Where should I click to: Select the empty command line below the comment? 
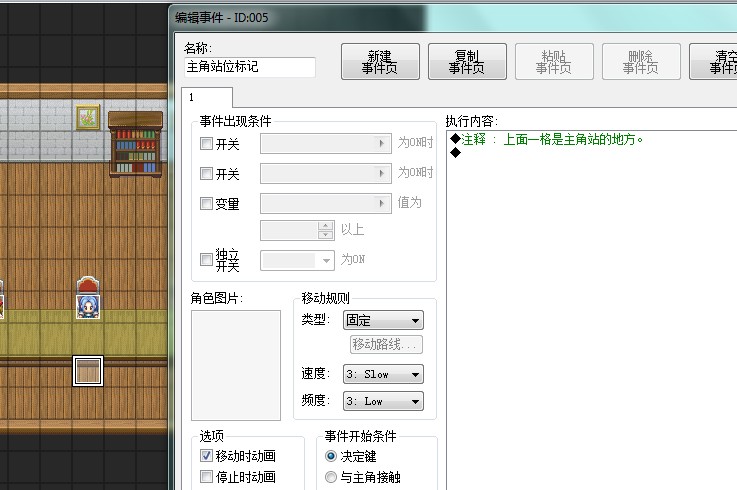455,152
